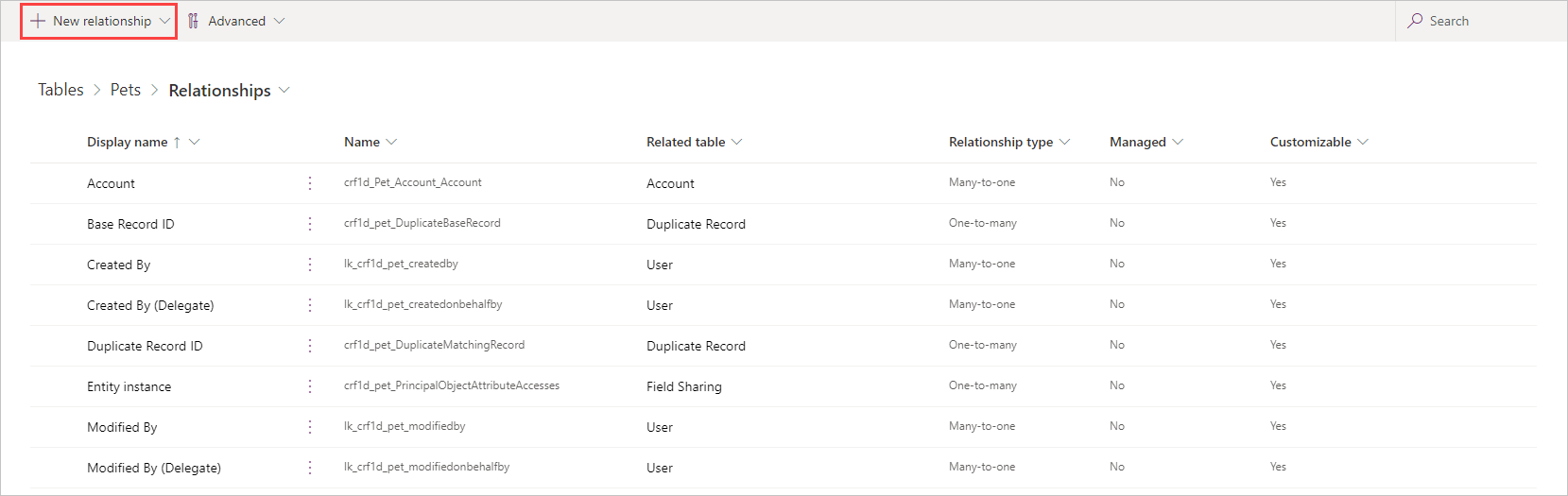The width and height of the screenshot is (1568, 496).
Task: Go to Tables in breadcrumb
Action: pyautogui.click(x=60, y=90)
